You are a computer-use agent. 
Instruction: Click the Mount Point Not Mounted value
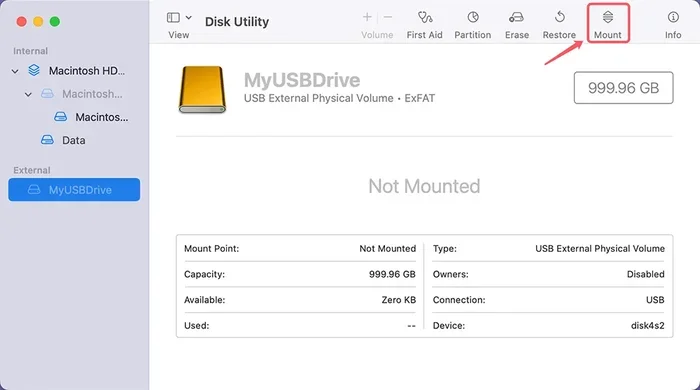click(388, 249)
